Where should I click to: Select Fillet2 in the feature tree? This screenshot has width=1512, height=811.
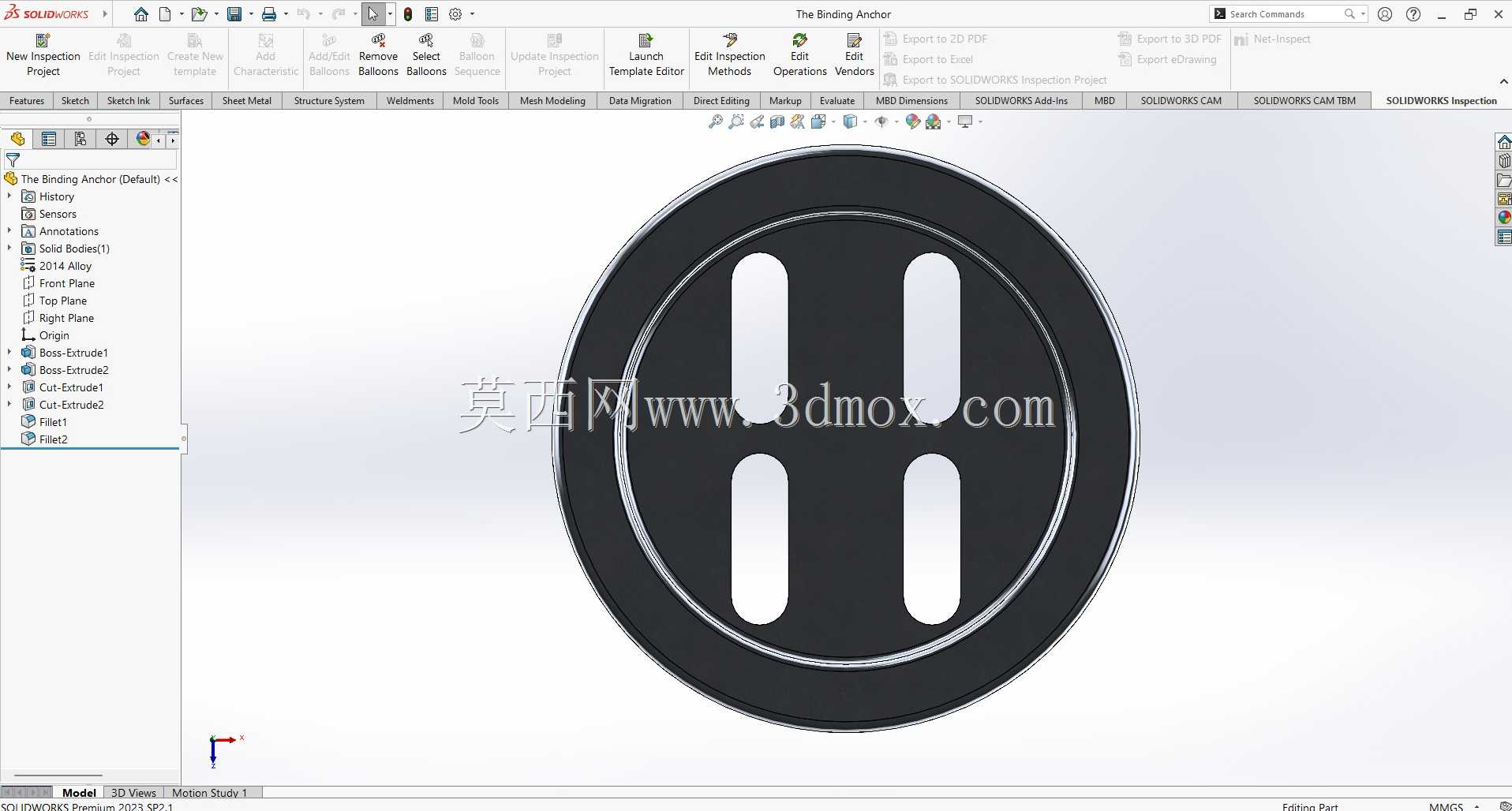pyautogui.click(x=53, y=439)
